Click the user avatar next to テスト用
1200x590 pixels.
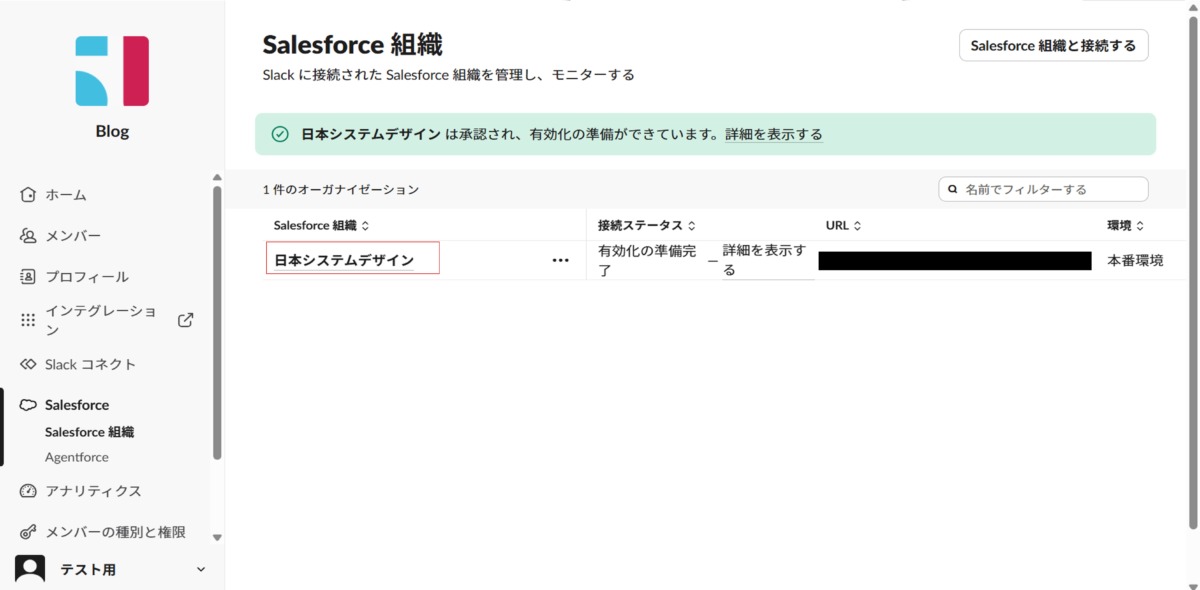click(x=30, y=569)
